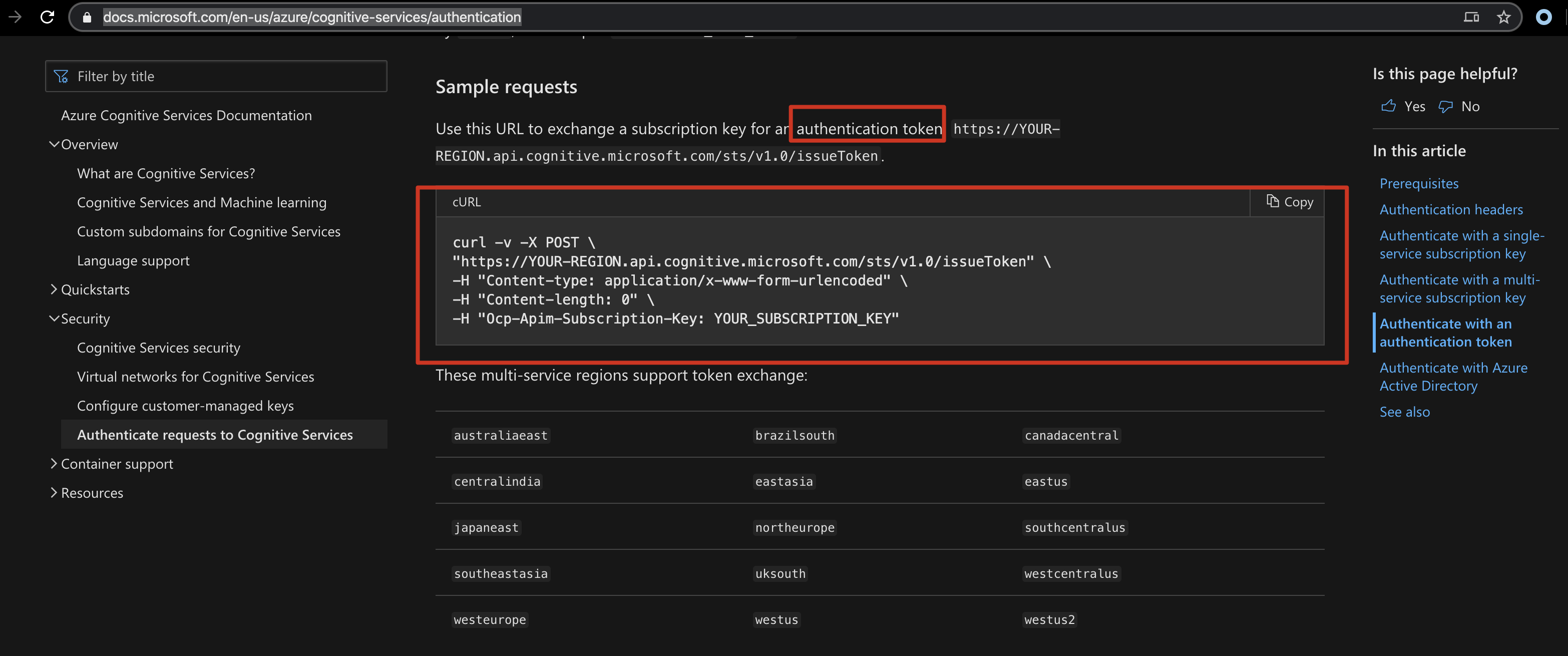This screenshot has height=656, width=1568.
Task: Click the address bar URL
Action: pos(312,17)
